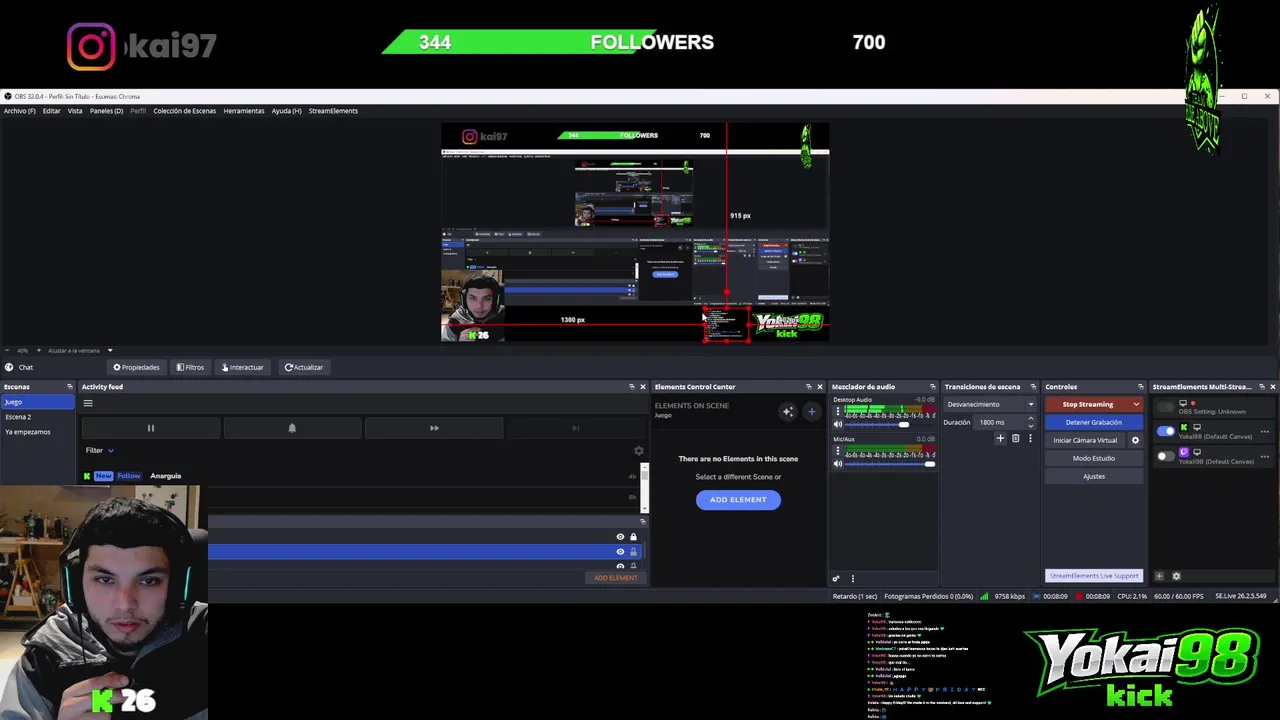Open the Editar menu
1280x720 pixels.
[51, 111]
